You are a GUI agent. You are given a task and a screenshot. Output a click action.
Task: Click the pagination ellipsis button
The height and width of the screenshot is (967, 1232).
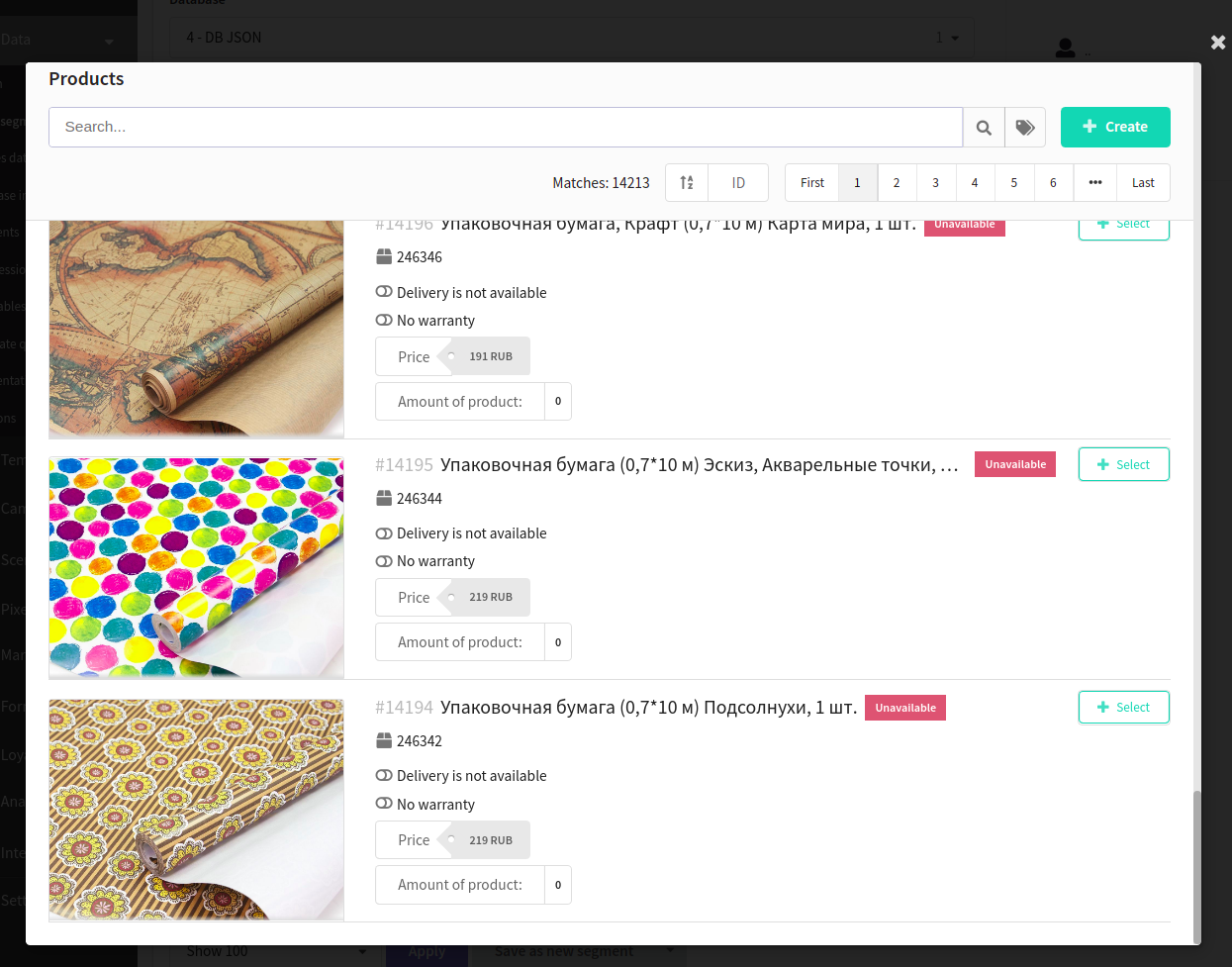tap(1095, 183)
